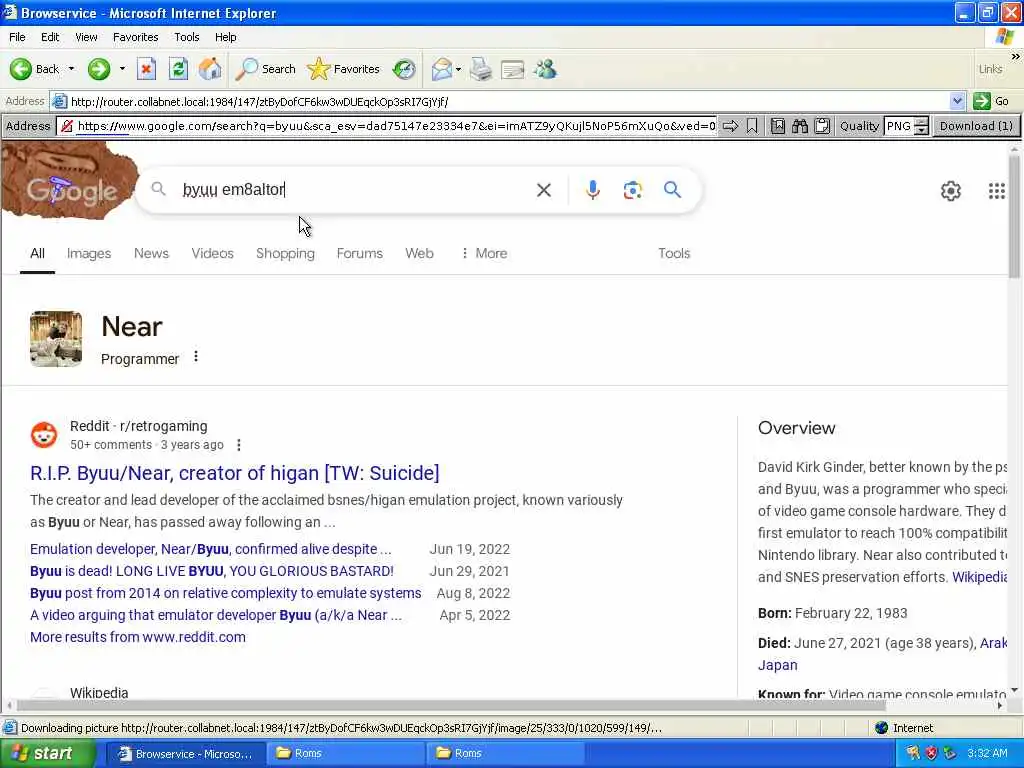Click the Google Lens camera icon
This screenshot has height=768, width=1024.
[x=632, y=190]
